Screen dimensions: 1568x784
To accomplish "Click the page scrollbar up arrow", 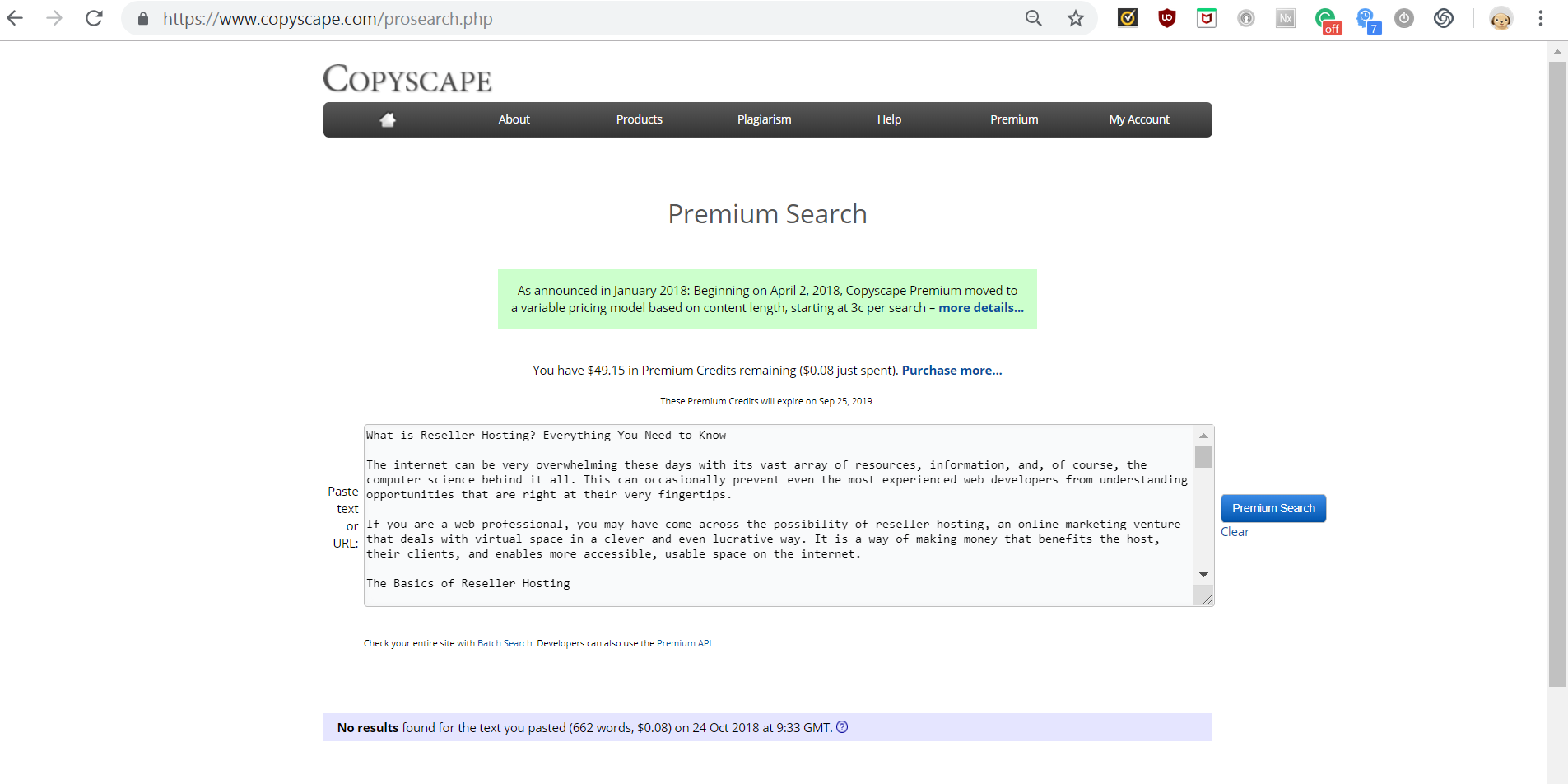I will (1557, 52).
